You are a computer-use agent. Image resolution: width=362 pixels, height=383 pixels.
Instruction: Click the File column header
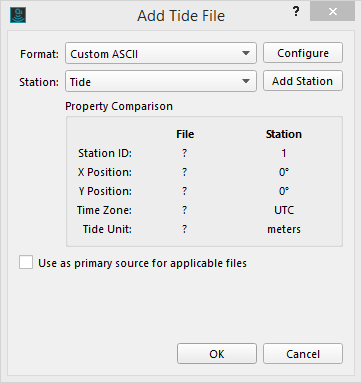pos(185,134)
